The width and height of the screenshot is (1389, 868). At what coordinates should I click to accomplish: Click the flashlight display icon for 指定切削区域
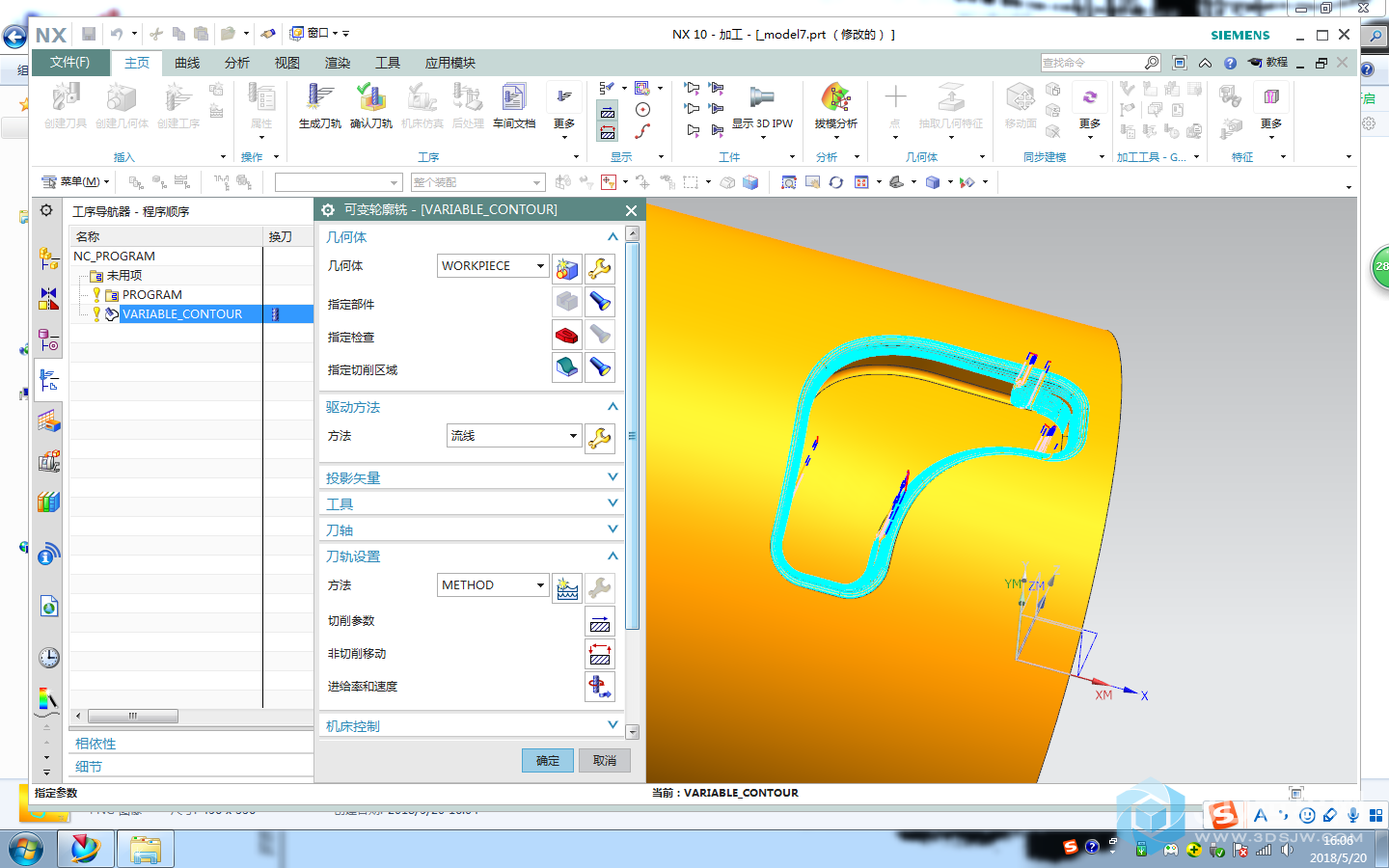[x=600, y=367]
